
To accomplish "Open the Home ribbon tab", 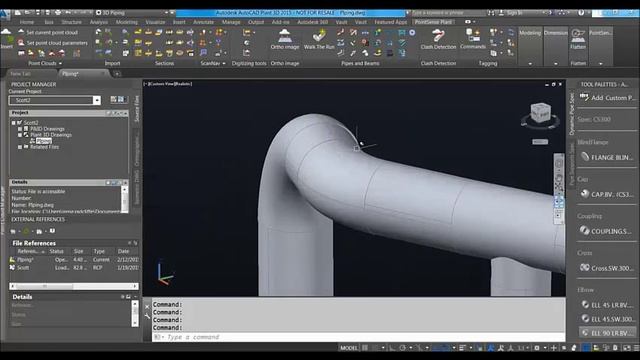I will 27,22.
